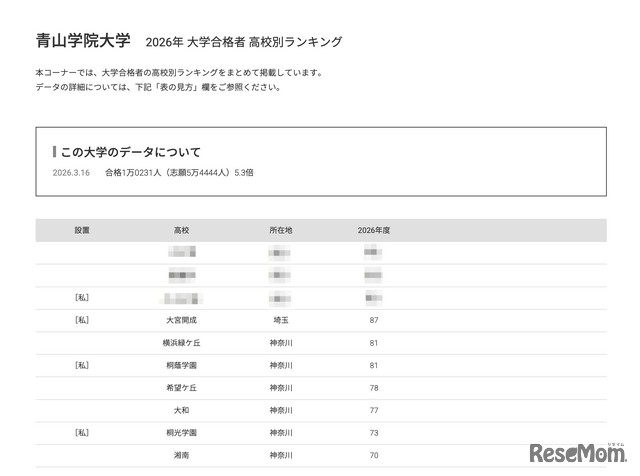Click the 青山学院大学 page title
Image resolution: width=640 pixels, height=476 pixels.
coord(83,41)
